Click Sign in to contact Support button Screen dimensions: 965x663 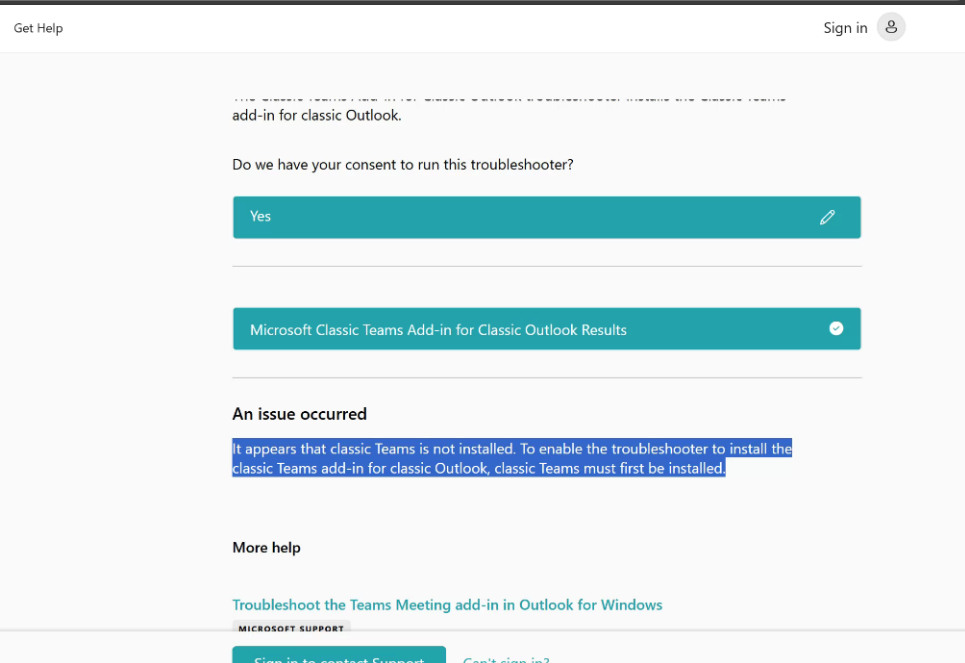point(339,656)
